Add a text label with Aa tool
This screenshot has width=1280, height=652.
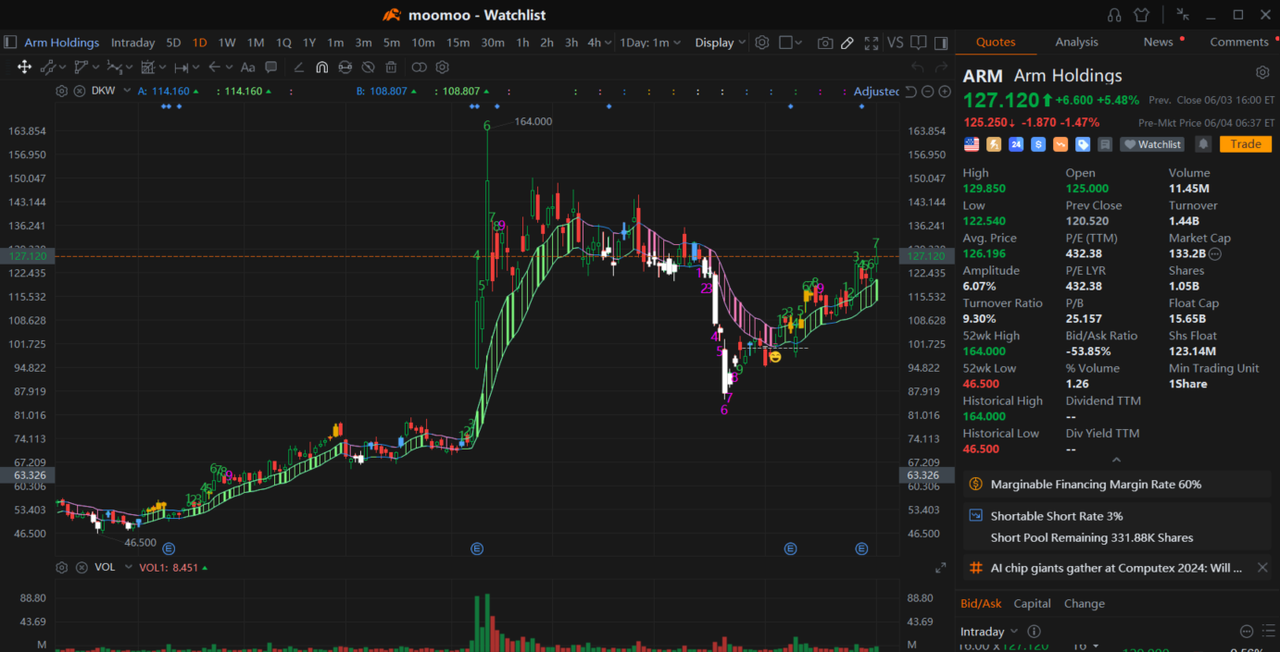point(247,67)
